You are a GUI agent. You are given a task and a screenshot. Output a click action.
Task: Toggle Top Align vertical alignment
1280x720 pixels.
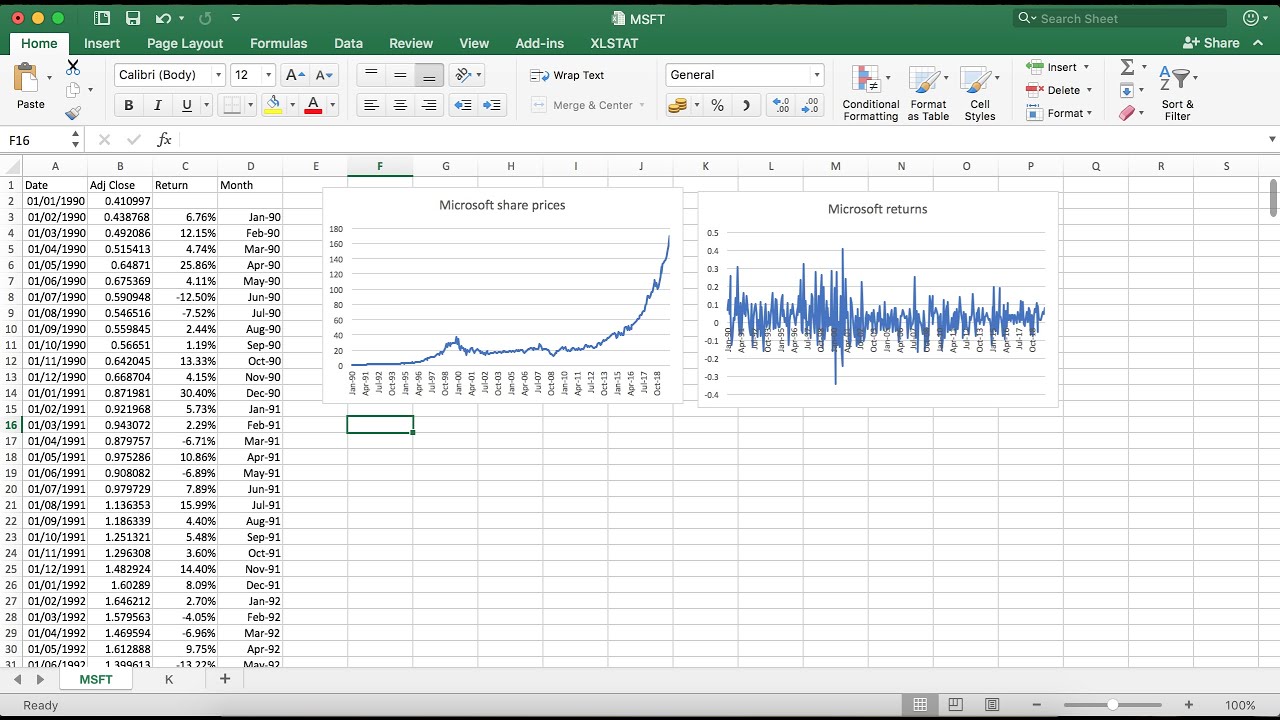pyautogui.click(x=371, y=75)
